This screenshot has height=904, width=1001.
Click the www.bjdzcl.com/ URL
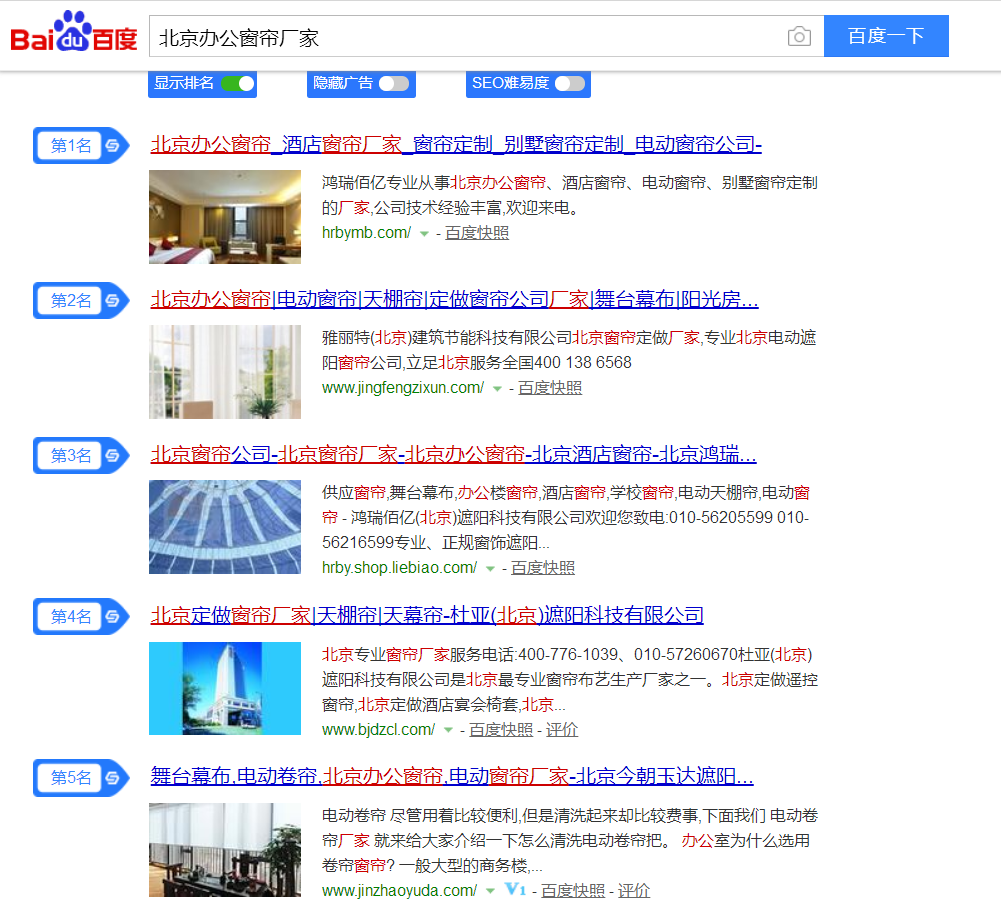379,730
